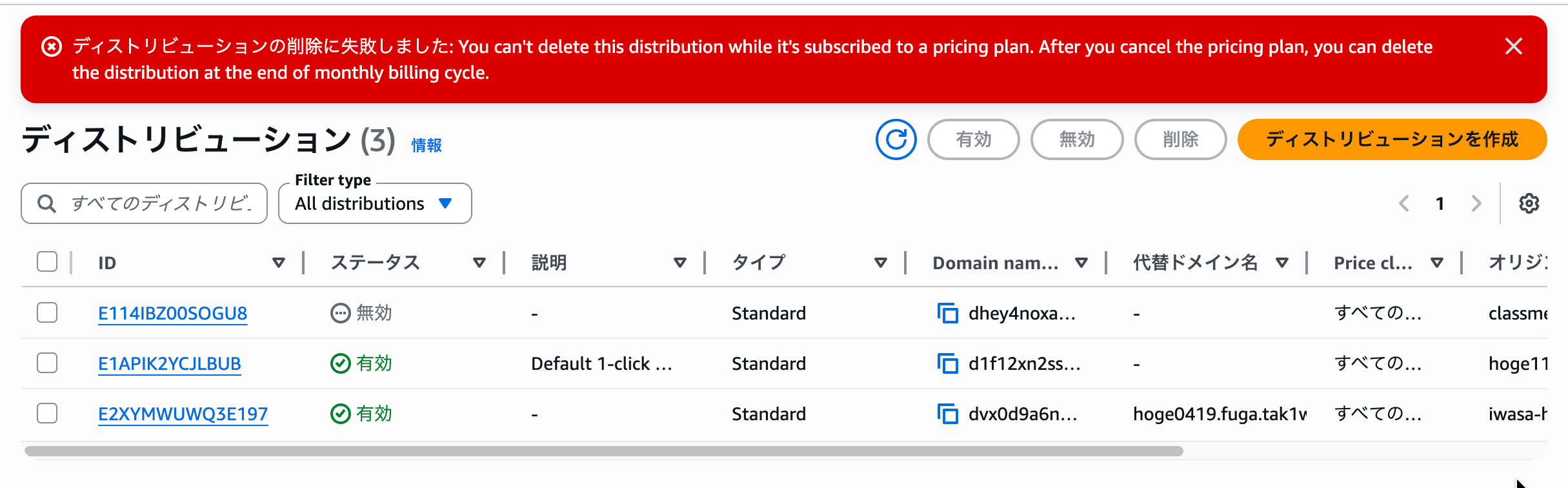The height and width of the screenshot is (488, 1568).
Task: Go to previous page arrow
Action: (1404, 203)
